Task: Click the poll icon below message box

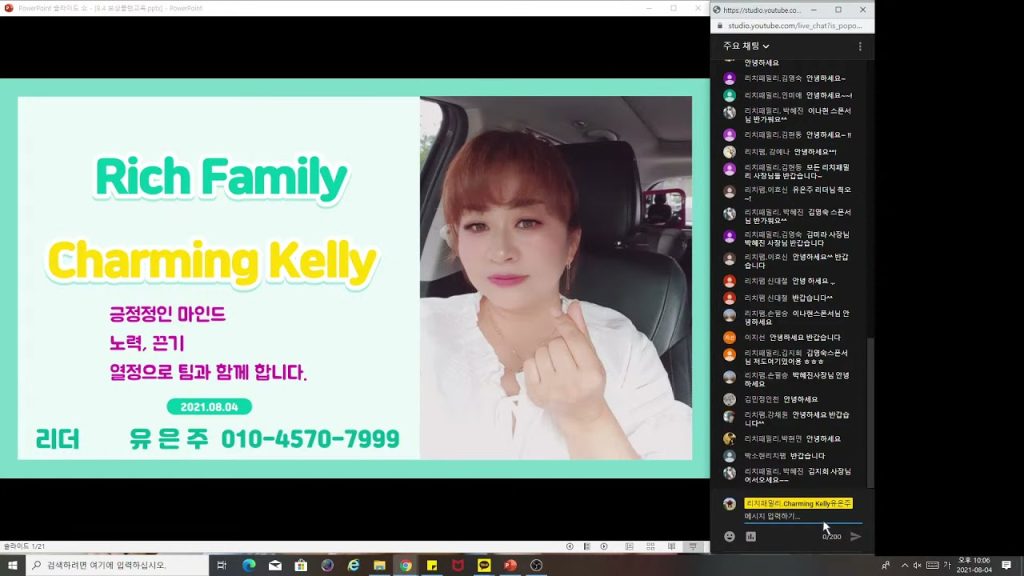Action: (x=751, y=537)
